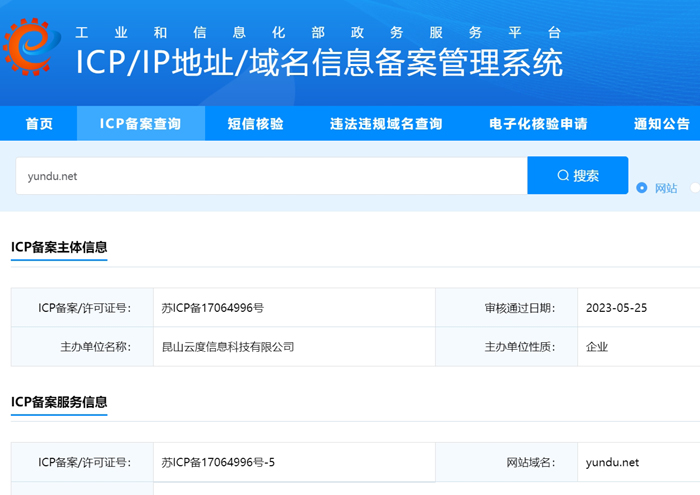This screenshot has height=495, width=700.
Task: Click the ICP备案服务信息 section heading
Action: (59, 402)
